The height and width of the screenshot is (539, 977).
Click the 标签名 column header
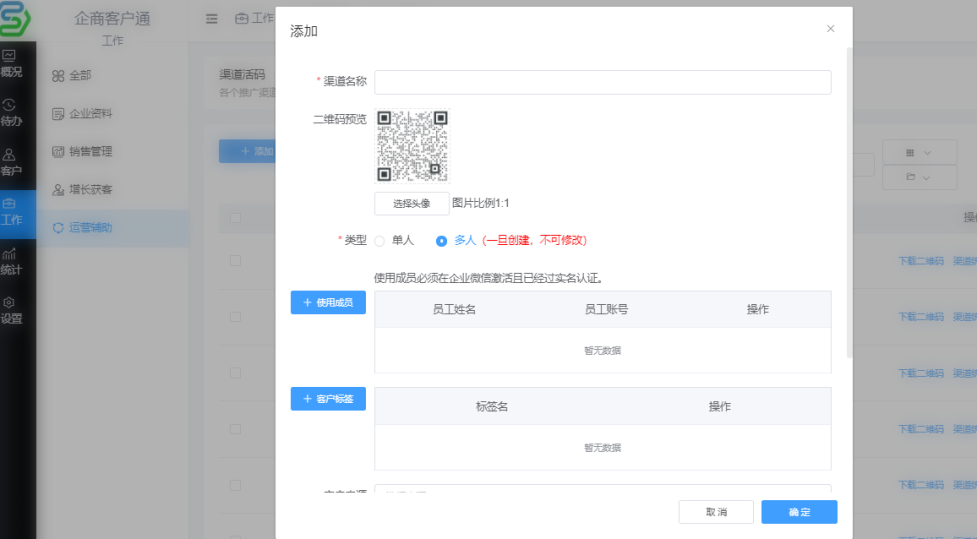(x=492, y=407)
